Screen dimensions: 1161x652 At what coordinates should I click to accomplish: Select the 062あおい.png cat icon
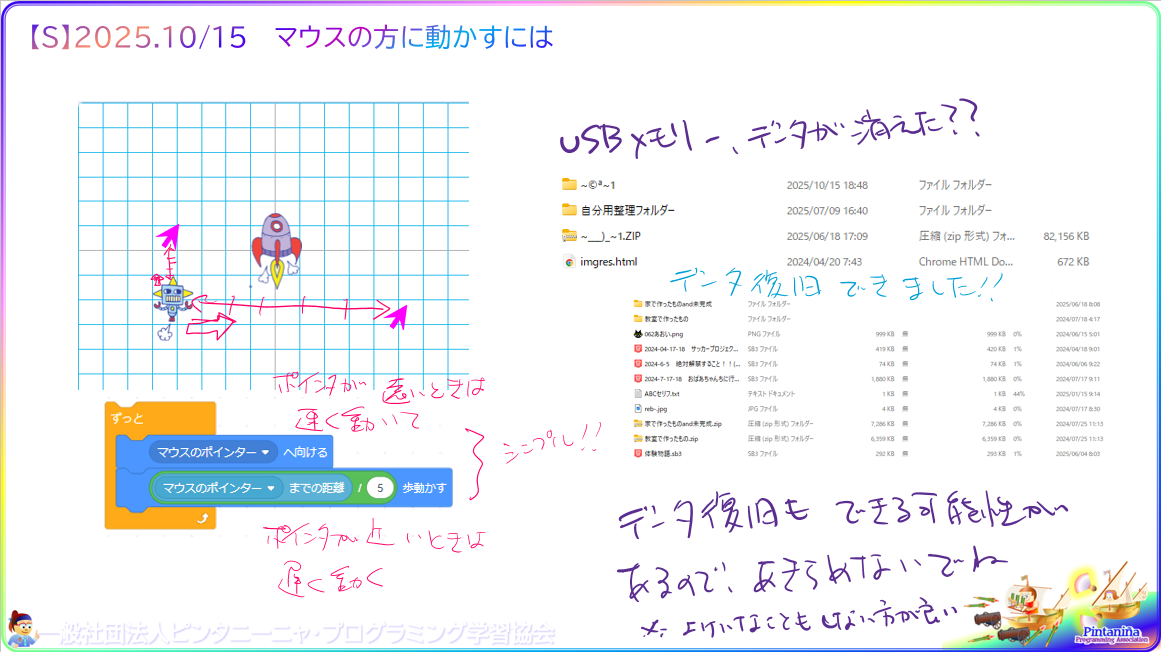coord(638,333)
